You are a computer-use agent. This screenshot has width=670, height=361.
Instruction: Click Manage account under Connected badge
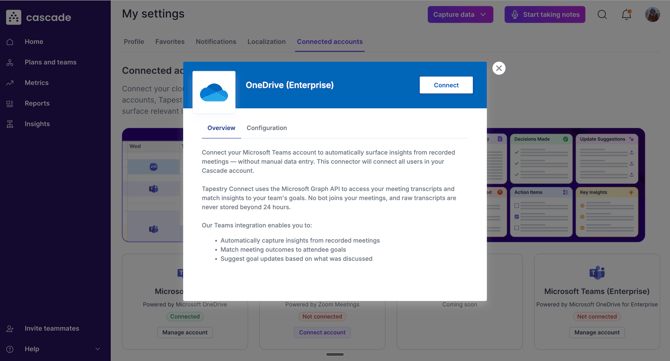185,332
